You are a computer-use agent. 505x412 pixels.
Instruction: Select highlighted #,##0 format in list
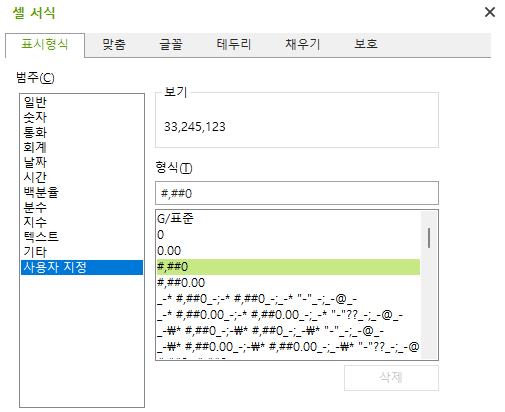click(x=288, y=267)
